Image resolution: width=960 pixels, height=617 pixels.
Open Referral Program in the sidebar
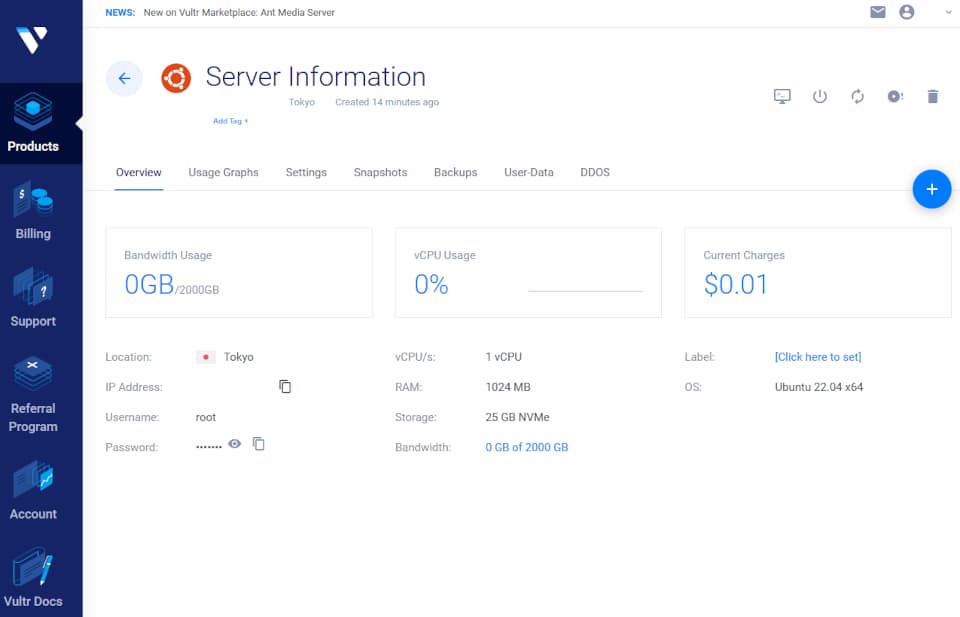coord(33,394)
